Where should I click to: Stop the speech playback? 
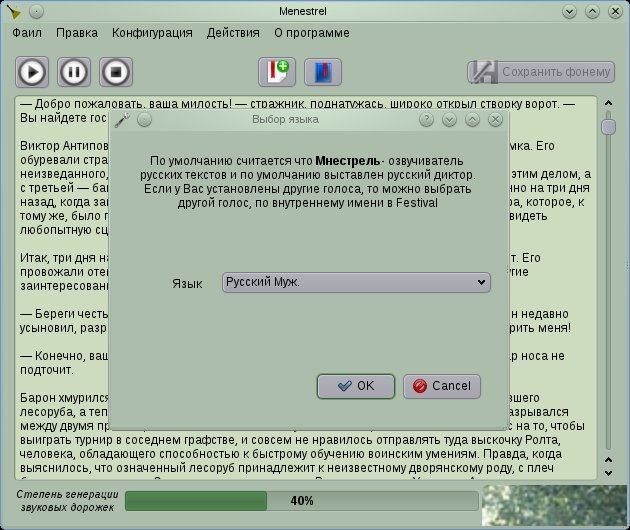tap(116, 72)
